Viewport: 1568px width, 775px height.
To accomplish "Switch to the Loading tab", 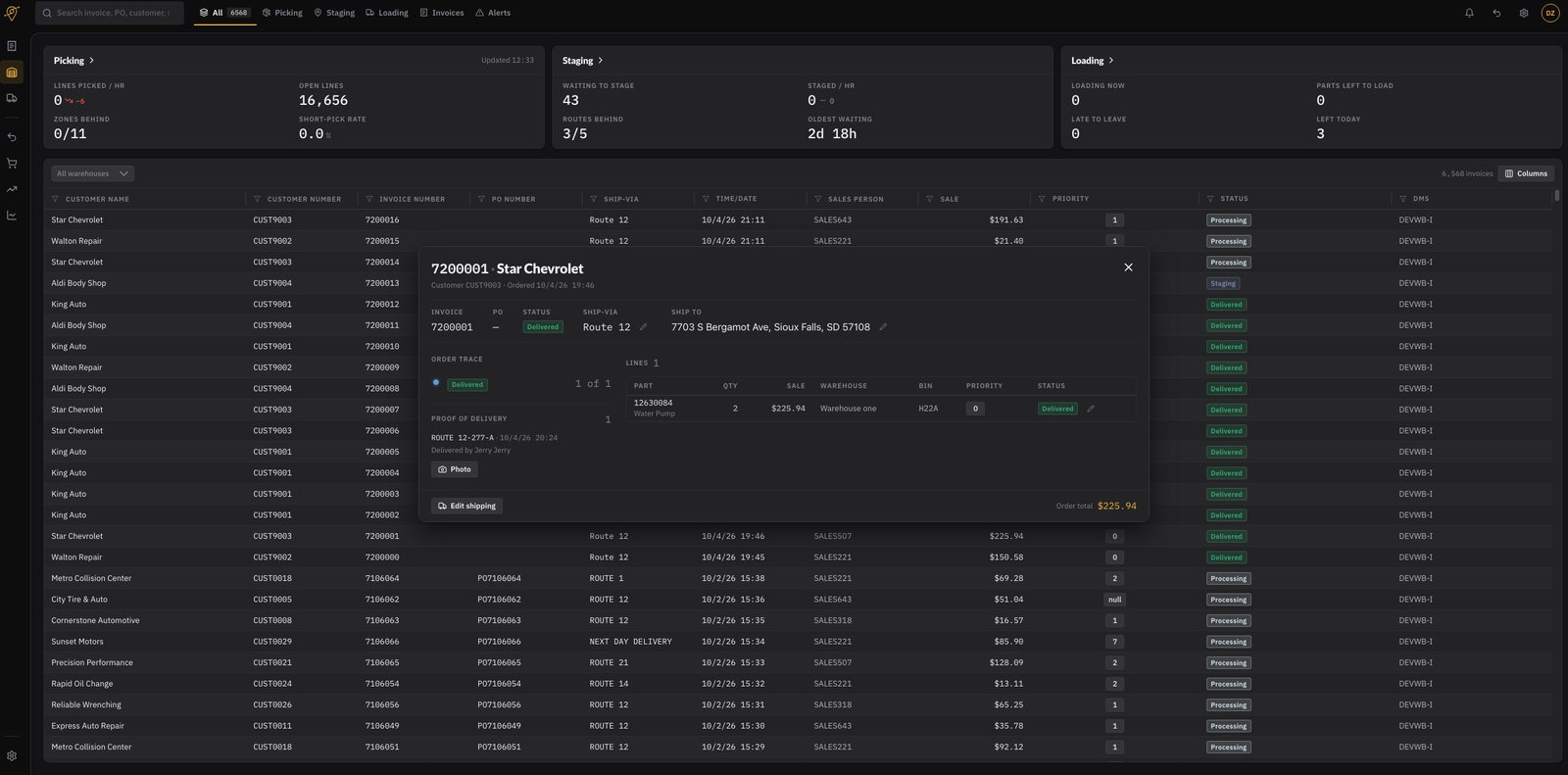I will [387, 13].
